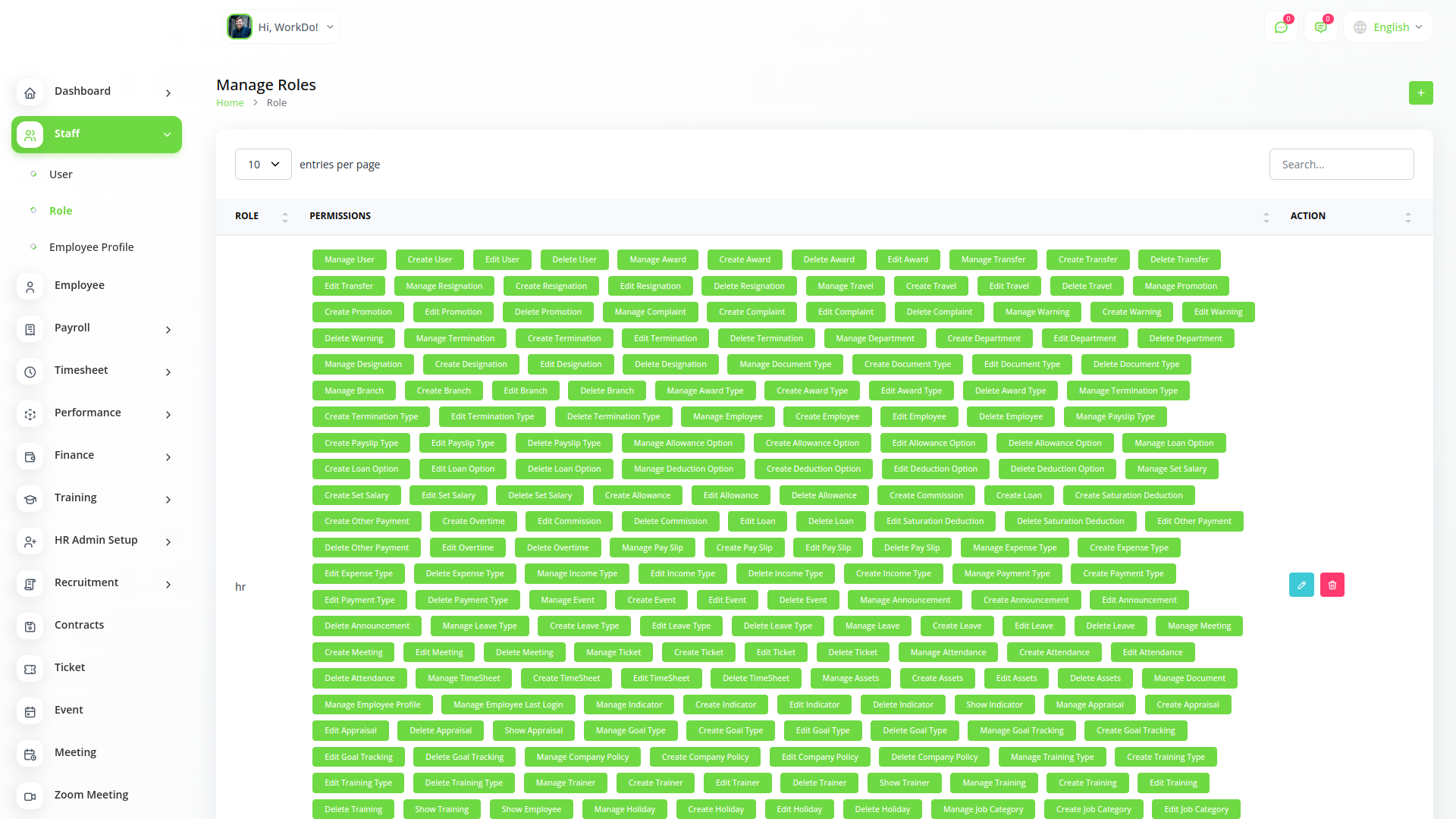Sort by the Action column arrows
This screenshot has height=819, width=1456.
[x=1407, y=217]
